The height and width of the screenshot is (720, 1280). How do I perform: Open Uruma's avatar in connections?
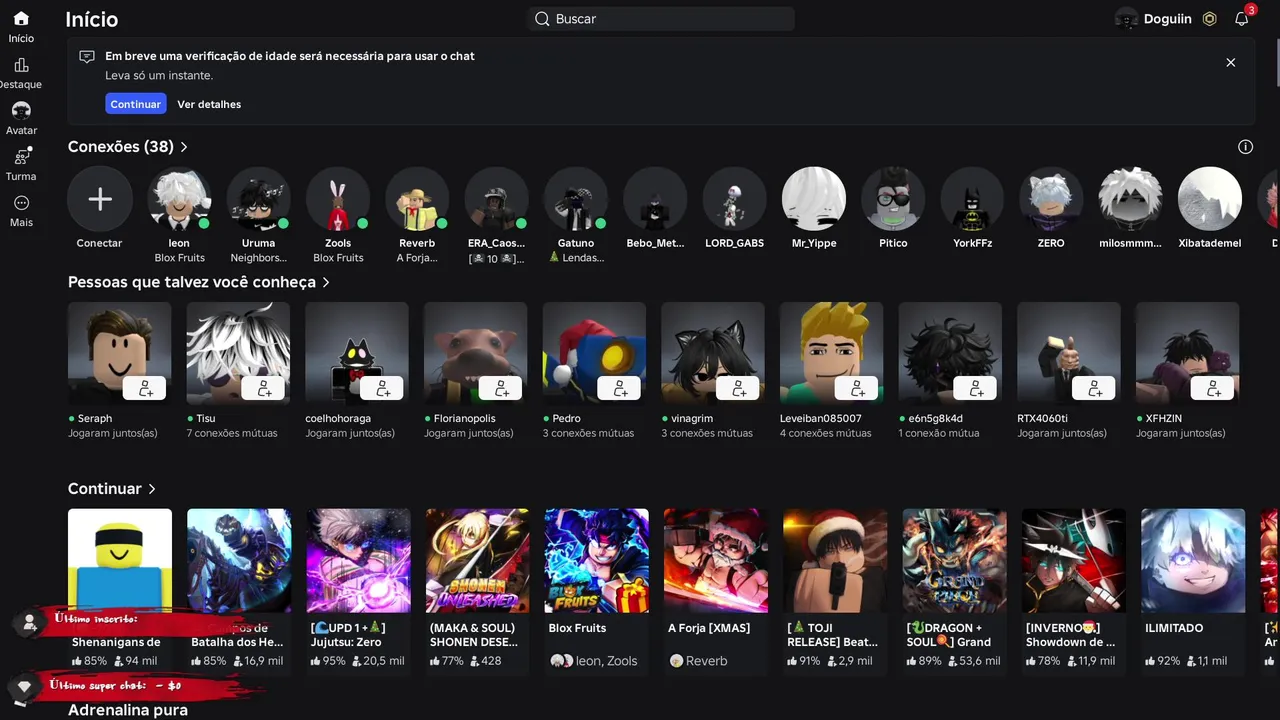click(x=258, y=199)
